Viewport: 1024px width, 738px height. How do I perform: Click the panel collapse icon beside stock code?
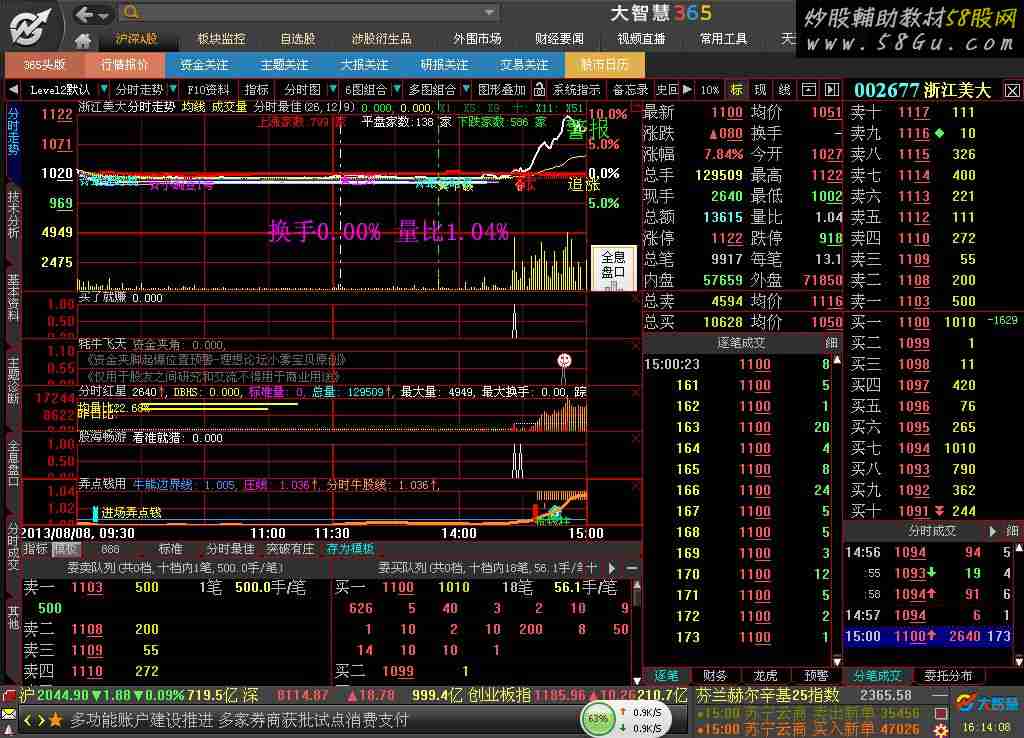click(832, 89)
